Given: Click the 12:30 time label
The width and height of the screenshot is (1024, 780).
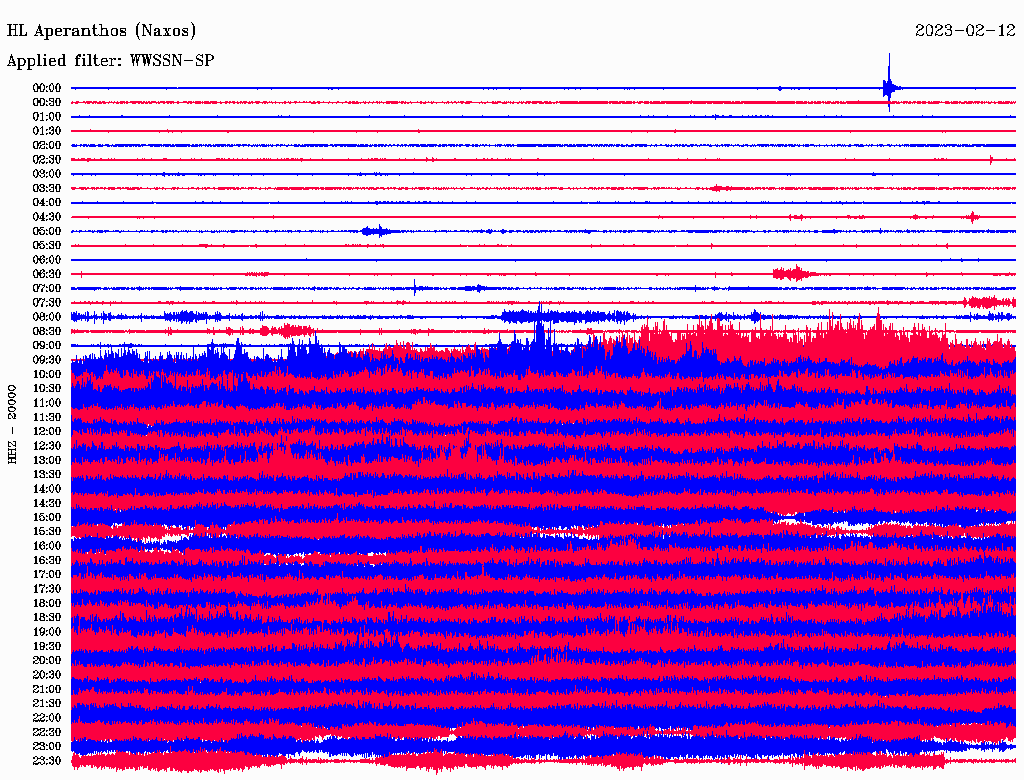Looking at the screenshot, I should pos(47,446).
